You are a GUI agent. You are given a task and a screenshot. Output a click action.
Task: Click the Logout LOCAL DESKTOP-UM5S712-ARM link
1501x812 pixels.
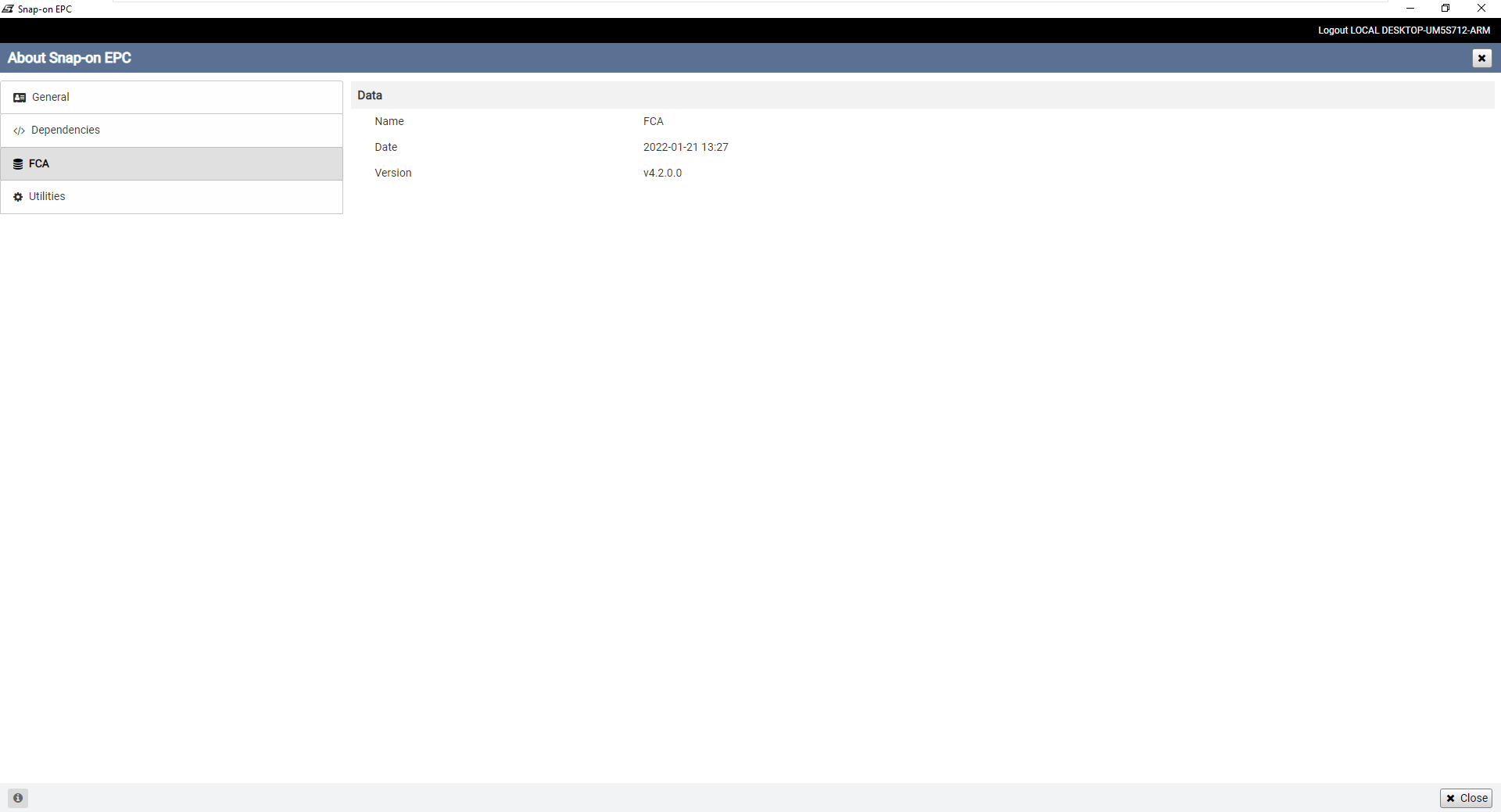pyautogui.click(x=1403, y=30)
